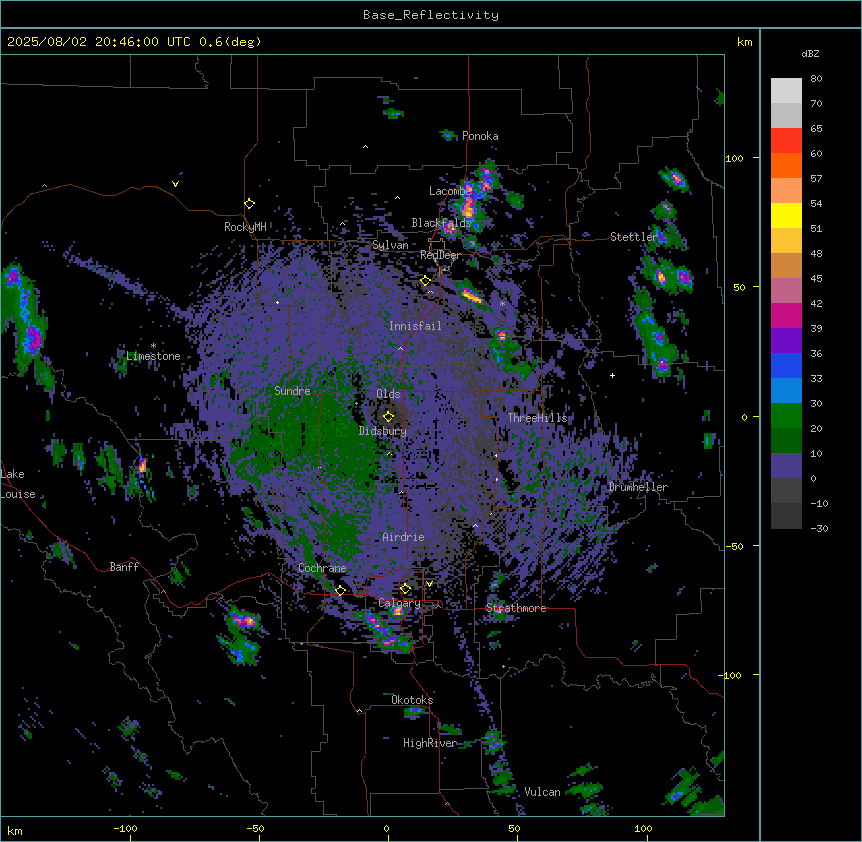Click the HighRiver label
This screenshot has height=842, width=862.
pyautogui.click(x=430, y=743)
